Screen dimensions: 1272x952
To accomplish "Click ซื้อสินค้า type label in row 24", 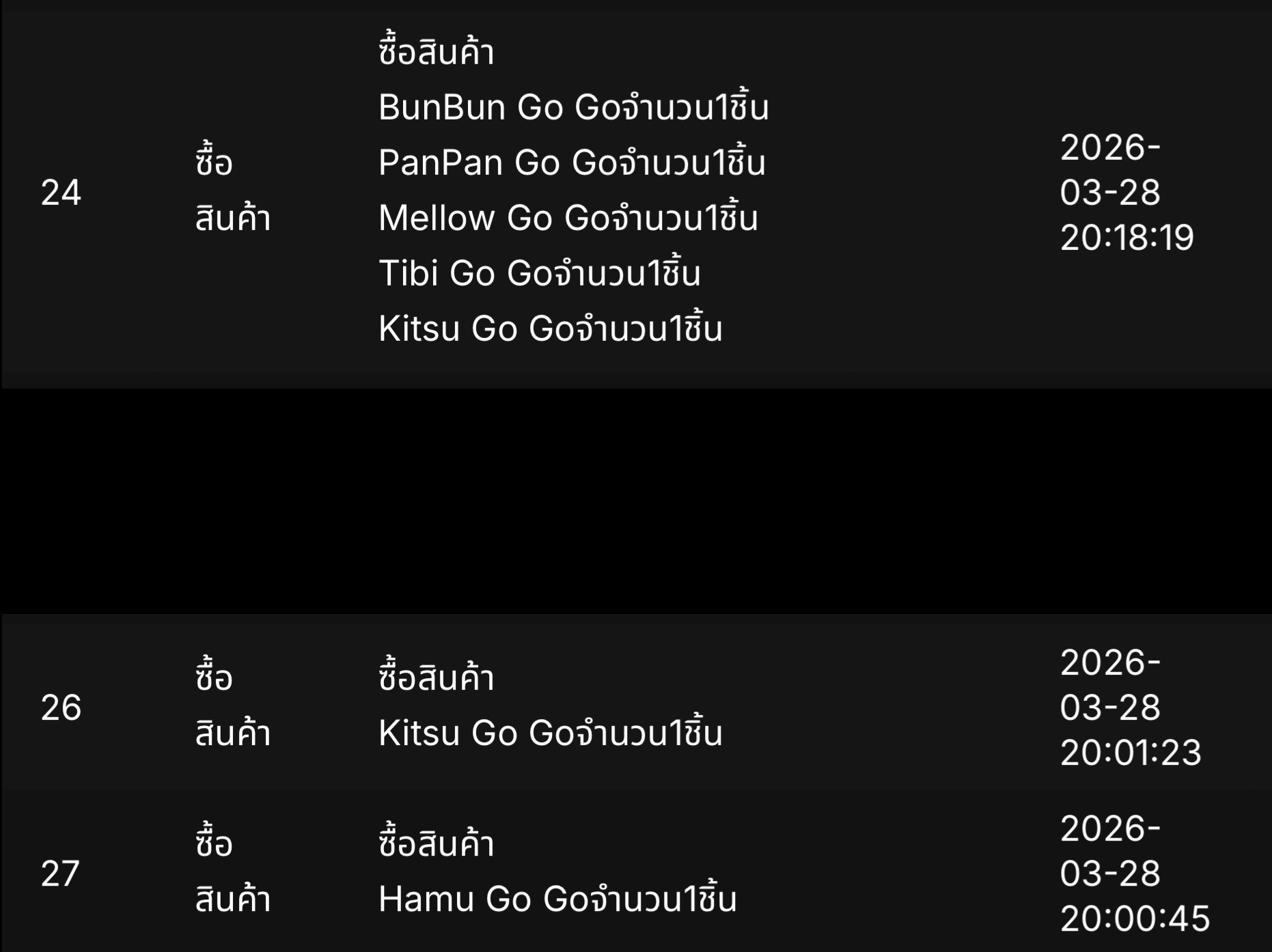I will [233, 191].
